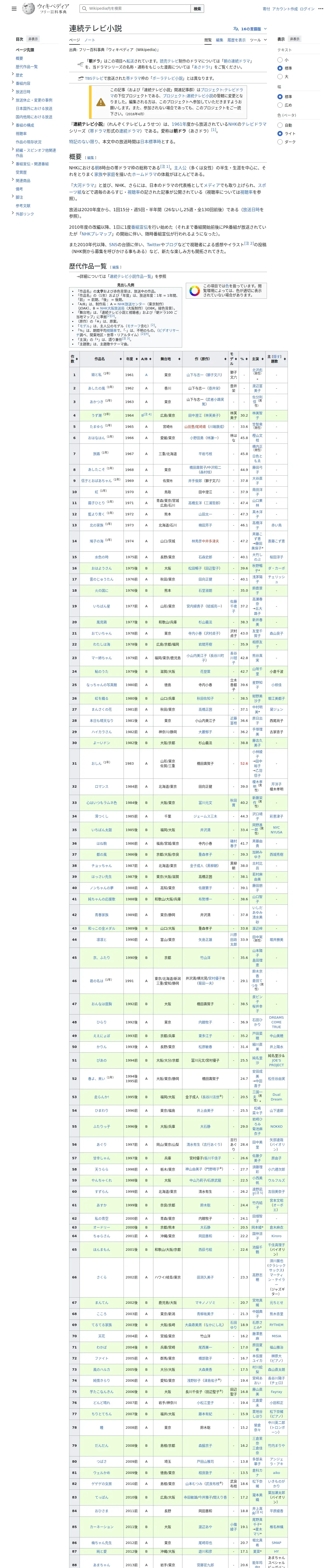This screenshot has height=1568, width=336.
Task: Hide the 目次 sidebar with 非表示
Action: [33, 39]
